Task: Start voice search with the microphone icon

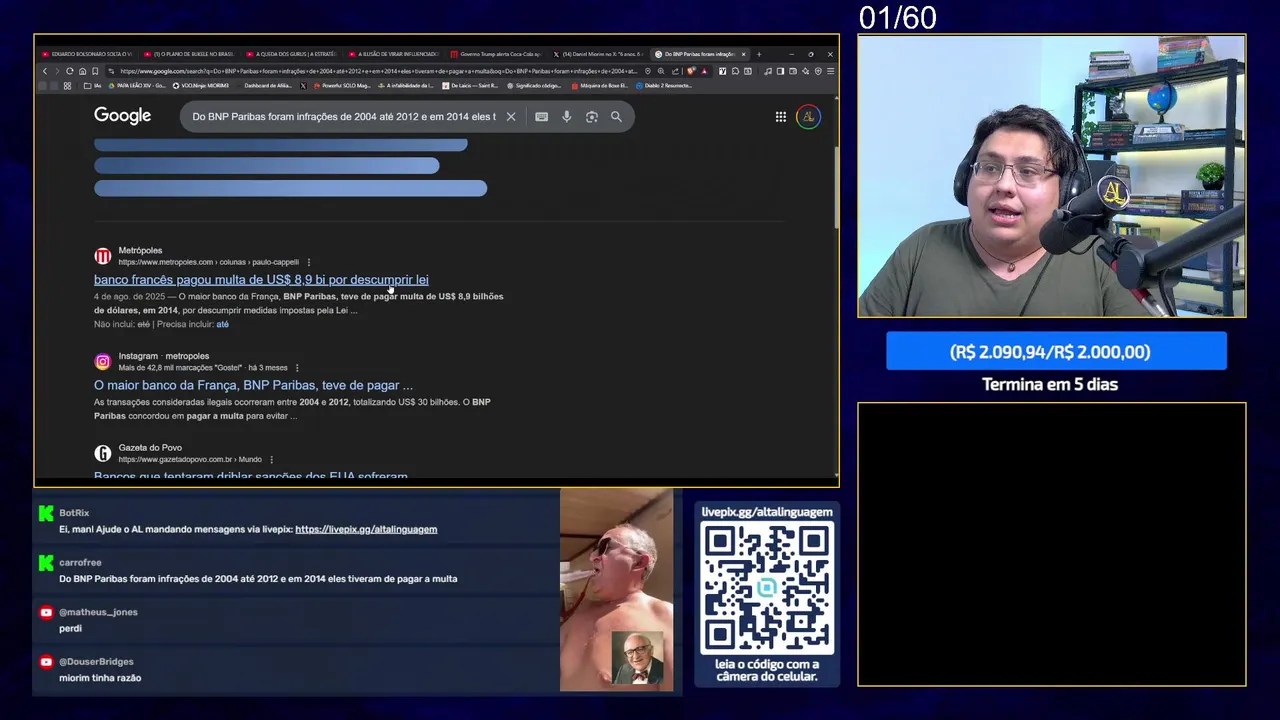Action: pos(566,117)
